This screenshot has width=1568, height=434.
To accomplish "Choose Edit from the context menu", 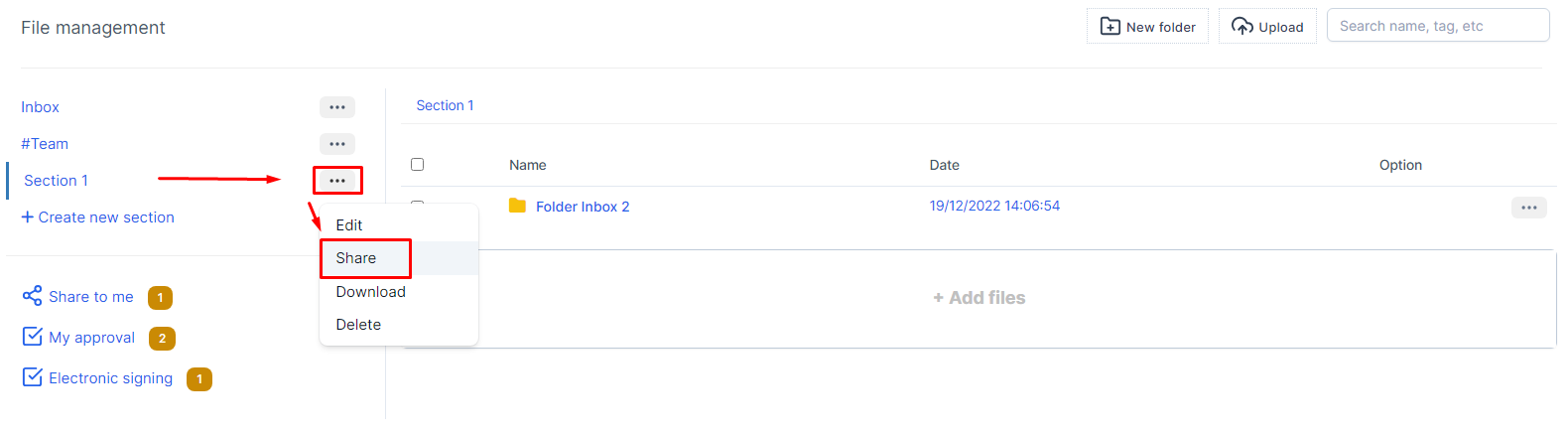I will (349, 225).
